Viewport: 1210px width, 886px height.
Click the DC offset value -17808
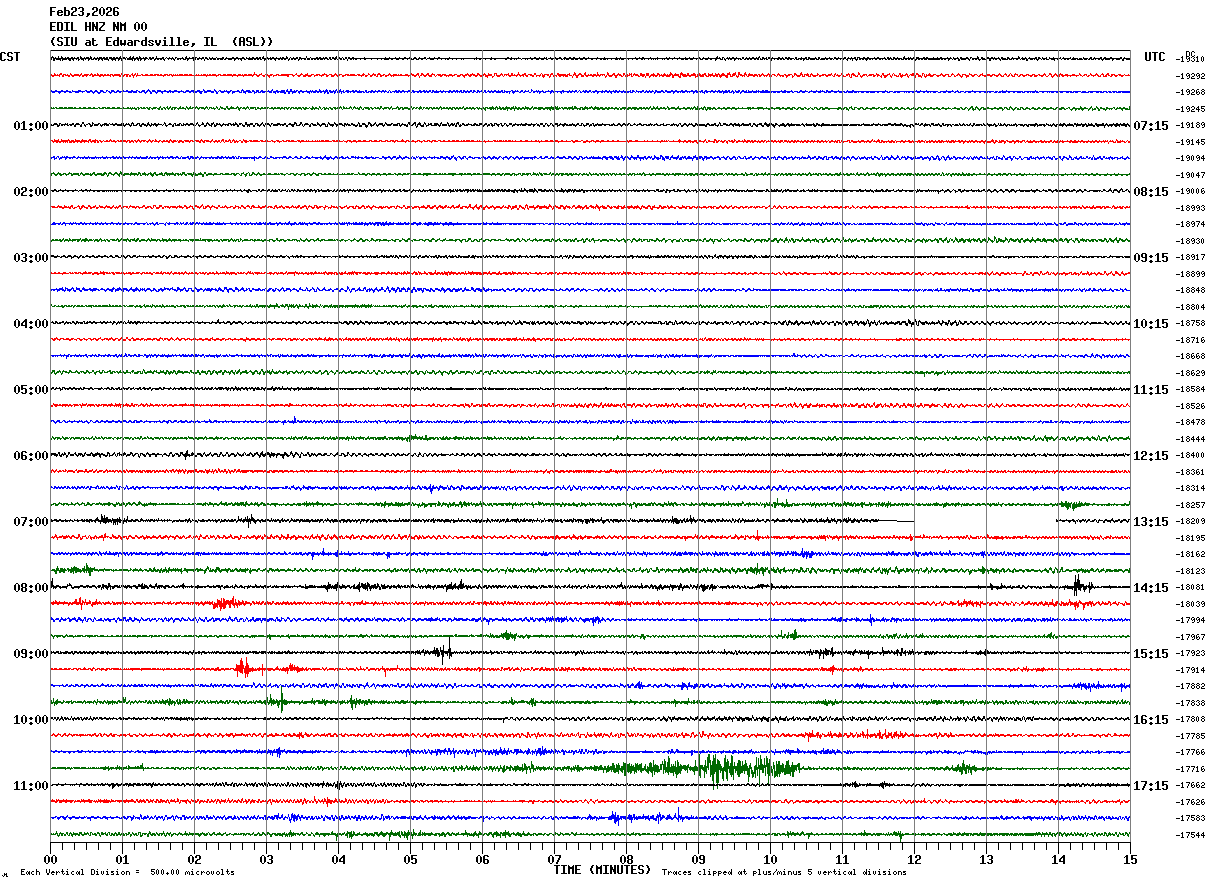[x=1191, y=720]
